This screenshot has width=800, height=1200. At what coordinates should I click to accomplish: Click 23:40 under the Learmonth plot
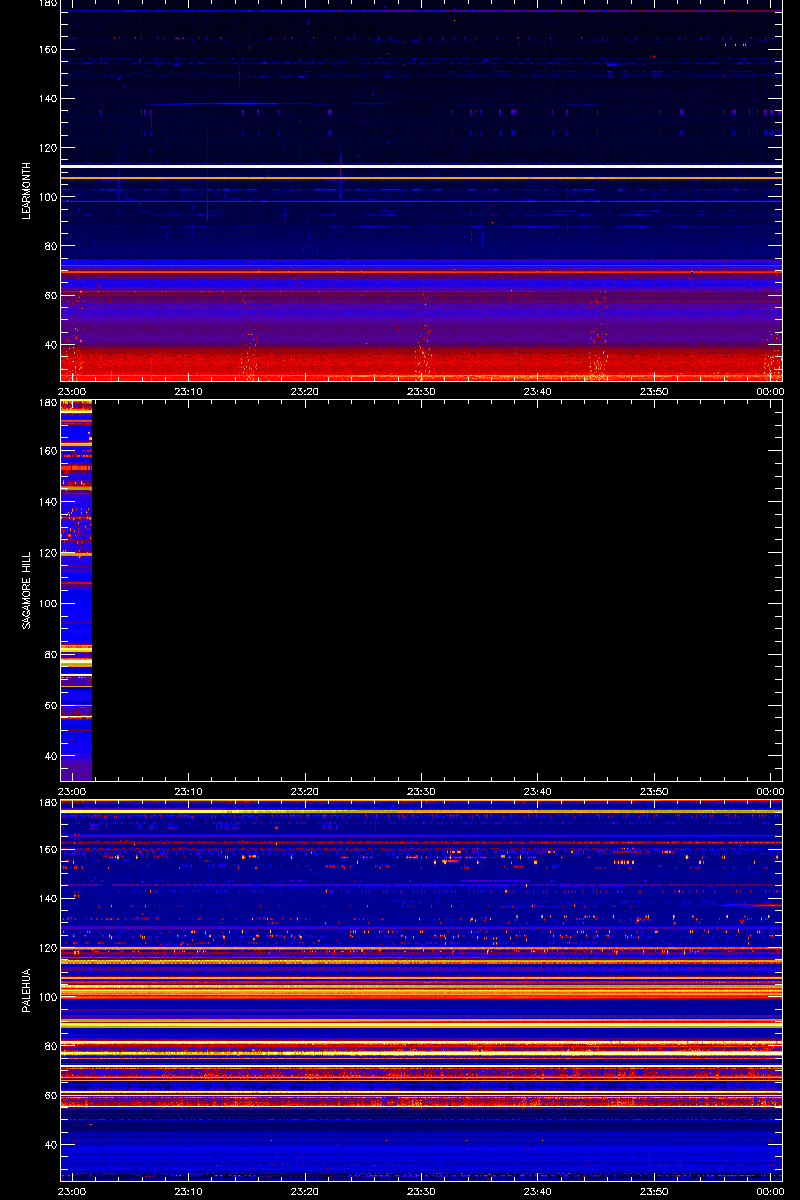pos(538,391)
